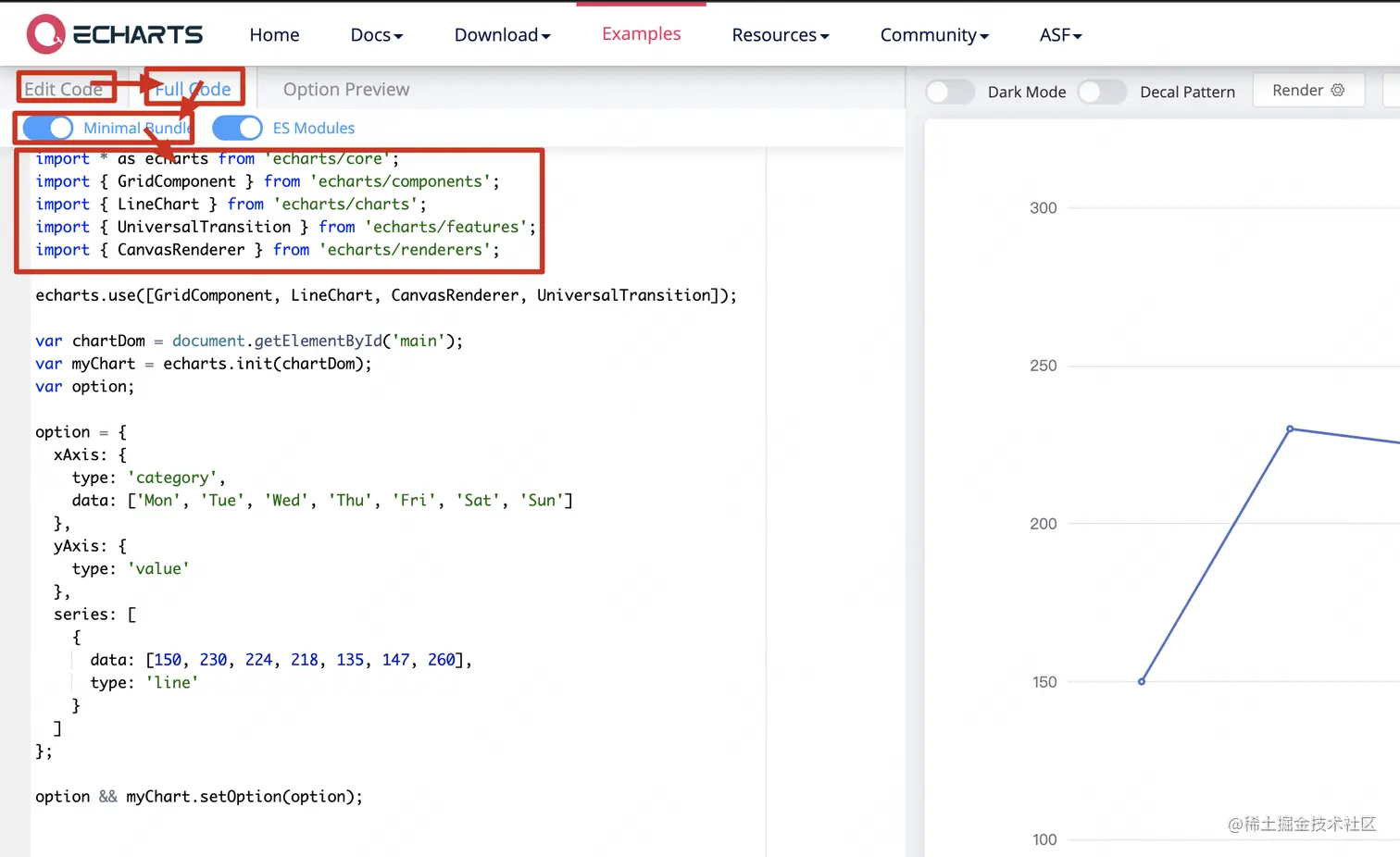The image size is (1400, 857).
Task: Toggle the Minimal Bundle switch
Action: click(x=48, y=128)
